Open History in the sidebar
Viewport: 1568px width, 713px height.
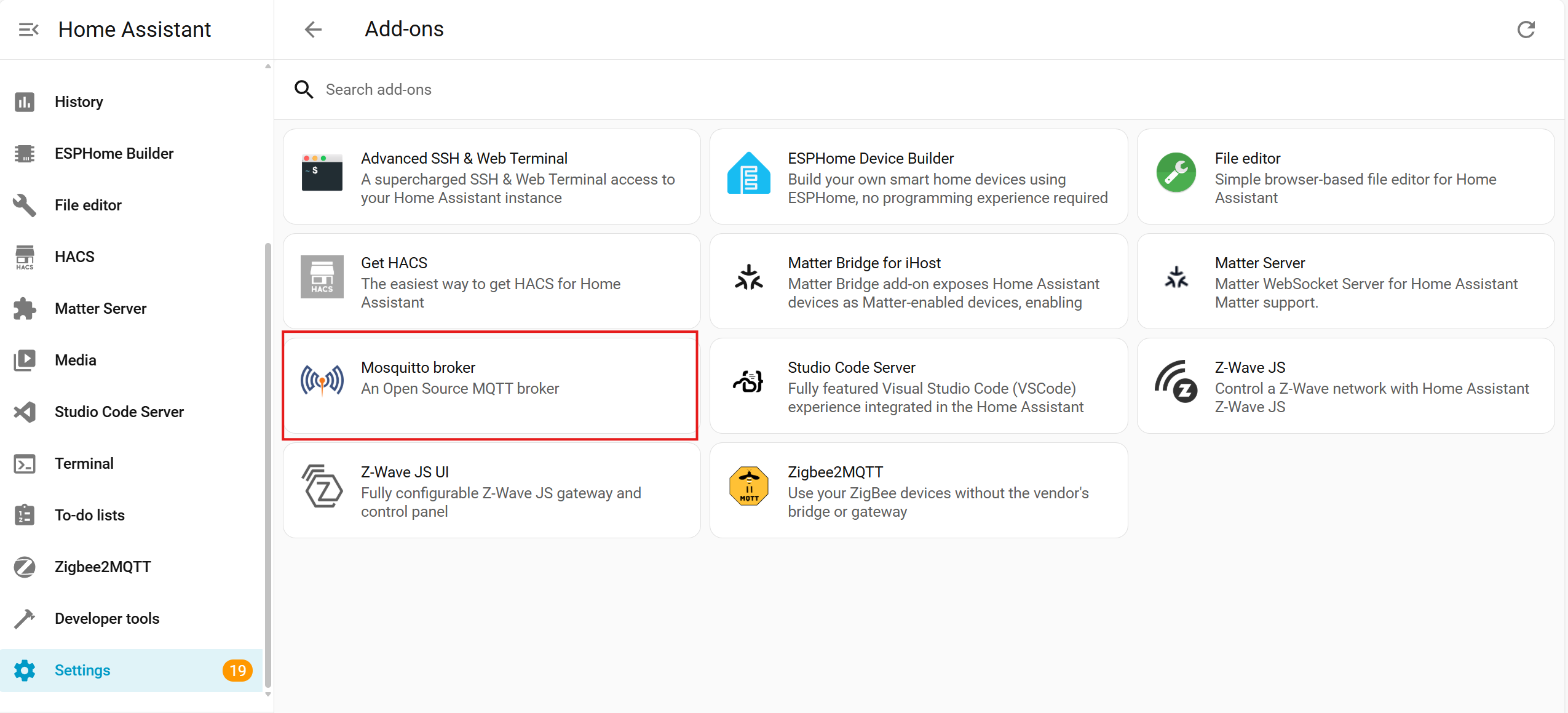pyautogui.click(x=79, y=102)
